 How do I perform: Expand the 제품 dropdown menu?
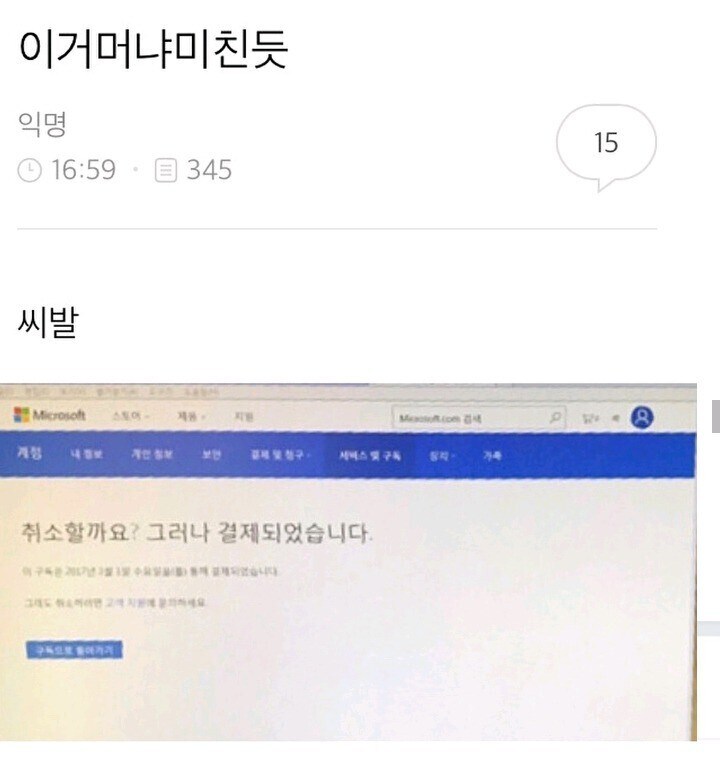[191, 416]
